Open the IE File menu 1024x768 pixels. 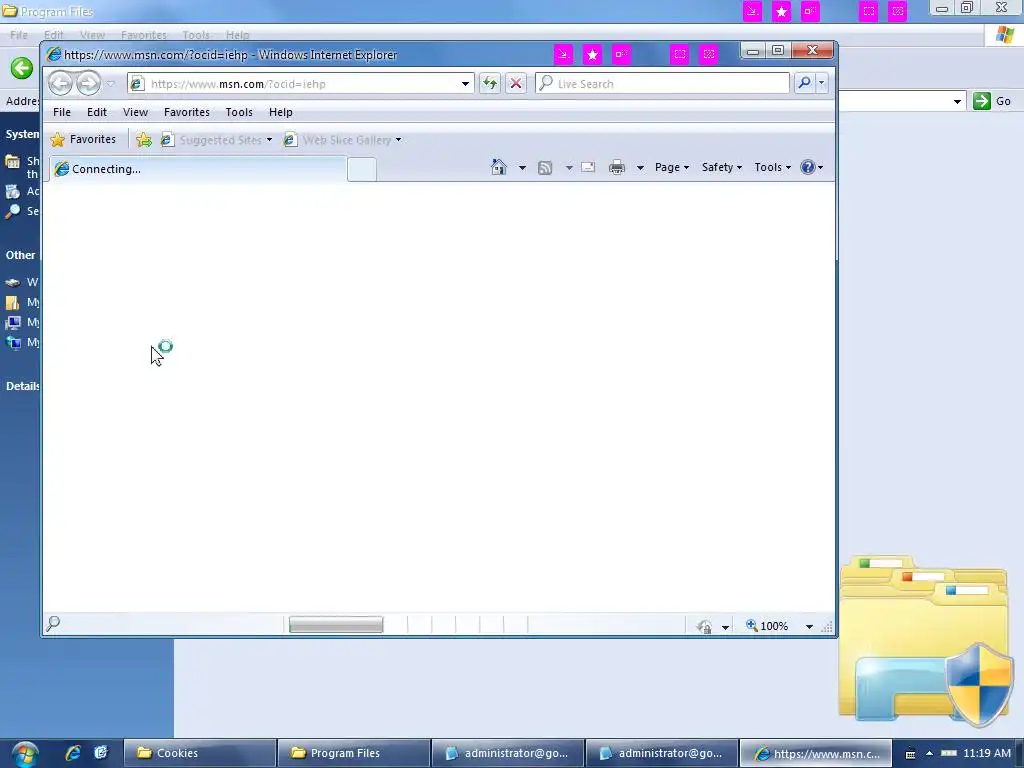62,112
